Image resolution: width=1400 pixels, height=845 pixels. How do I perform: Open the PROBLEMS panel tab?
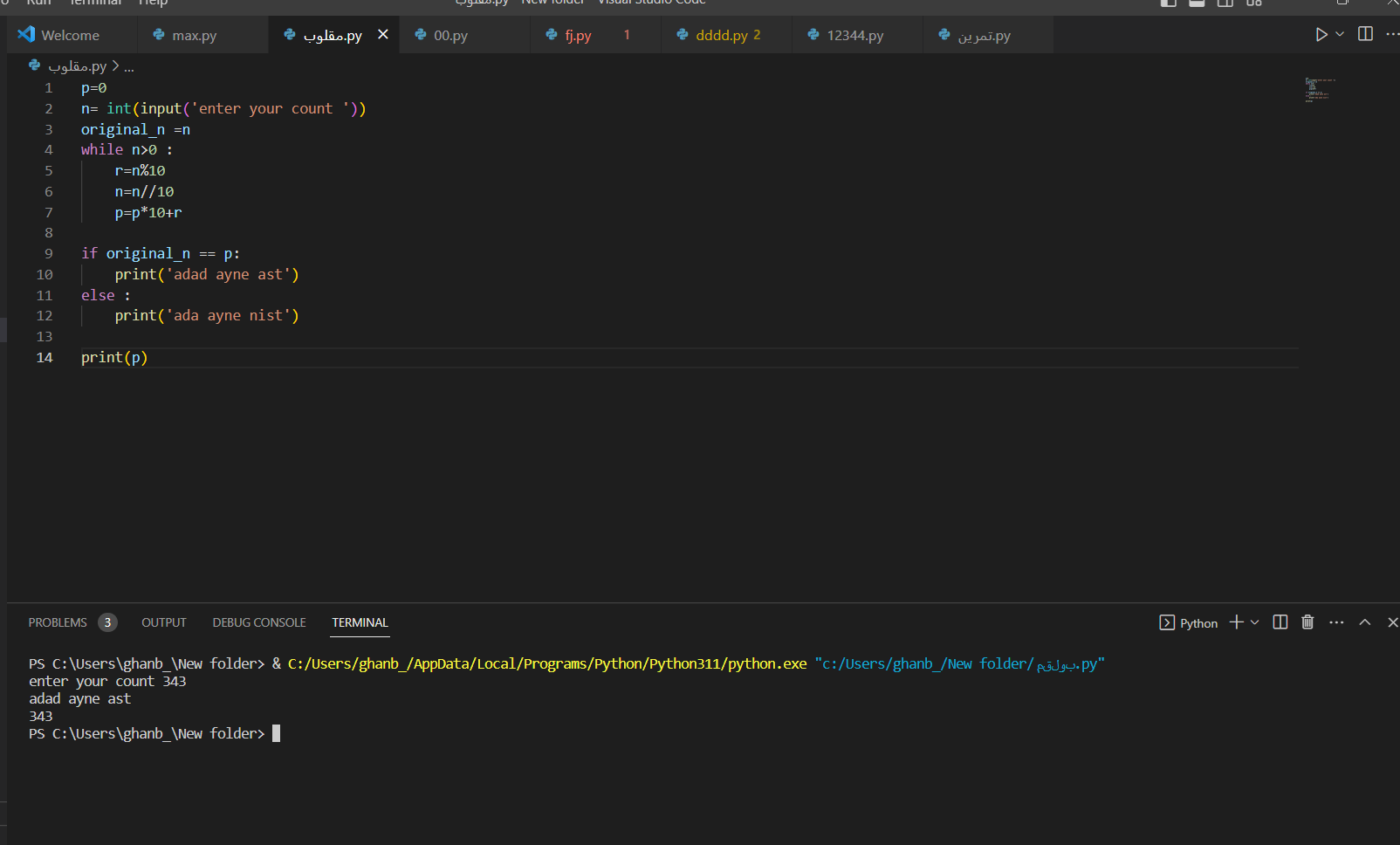58,622
